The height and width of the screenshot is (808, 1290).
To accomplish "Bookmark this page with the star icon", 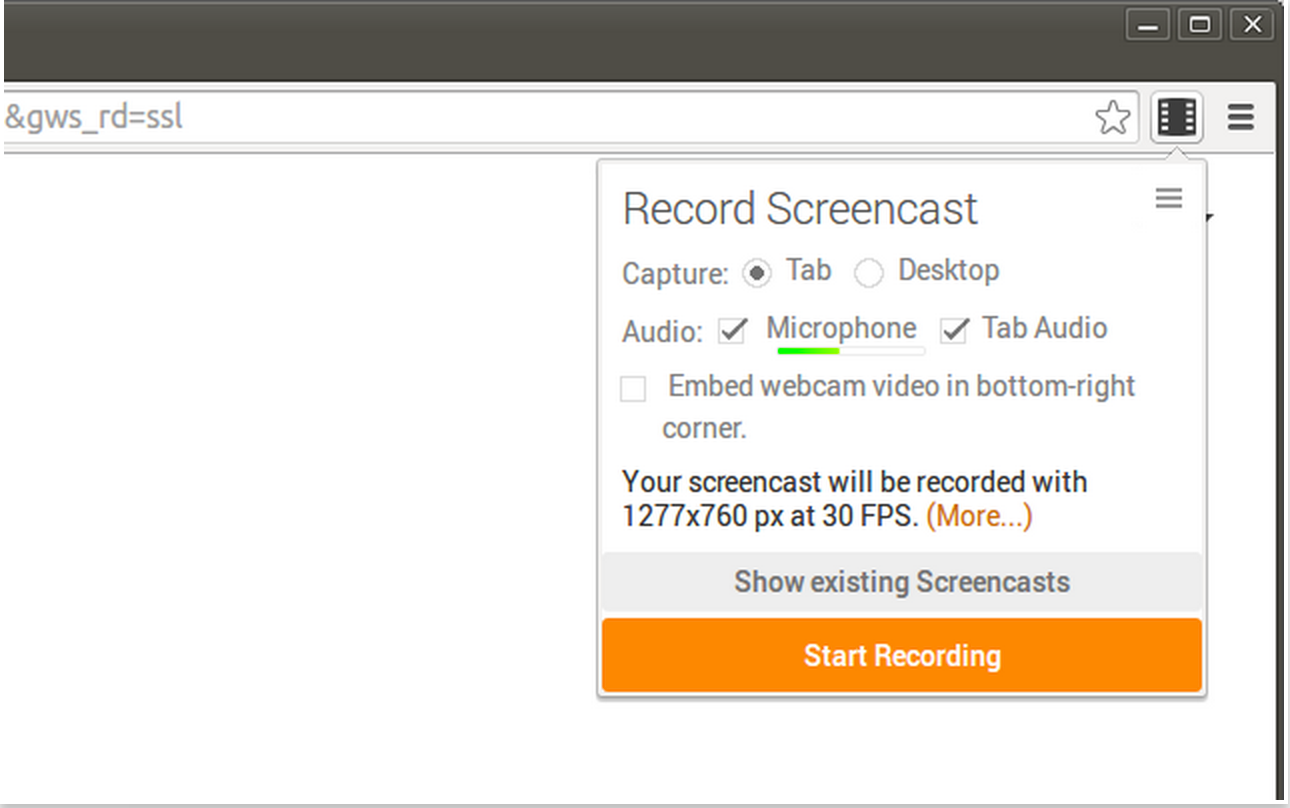I will click(x=1112, y=118).
